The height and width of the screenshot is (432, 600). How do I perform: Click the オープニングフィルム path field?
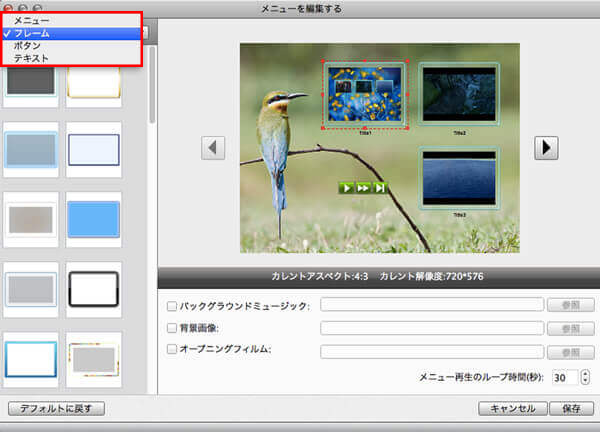coord(432,352)
